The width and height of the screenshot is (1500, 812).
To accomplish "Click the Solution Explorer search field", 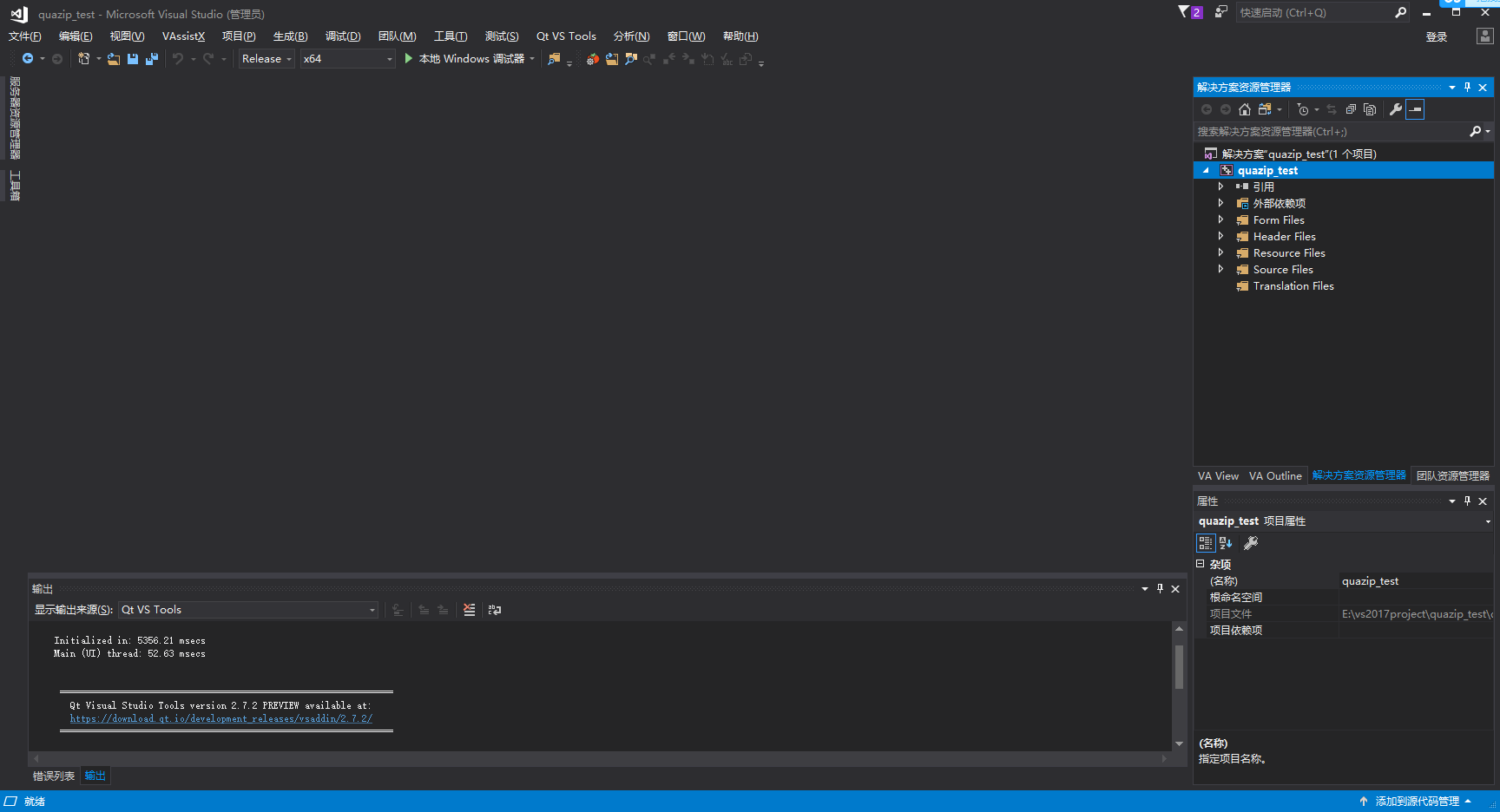I will [x=1331, y=132].
